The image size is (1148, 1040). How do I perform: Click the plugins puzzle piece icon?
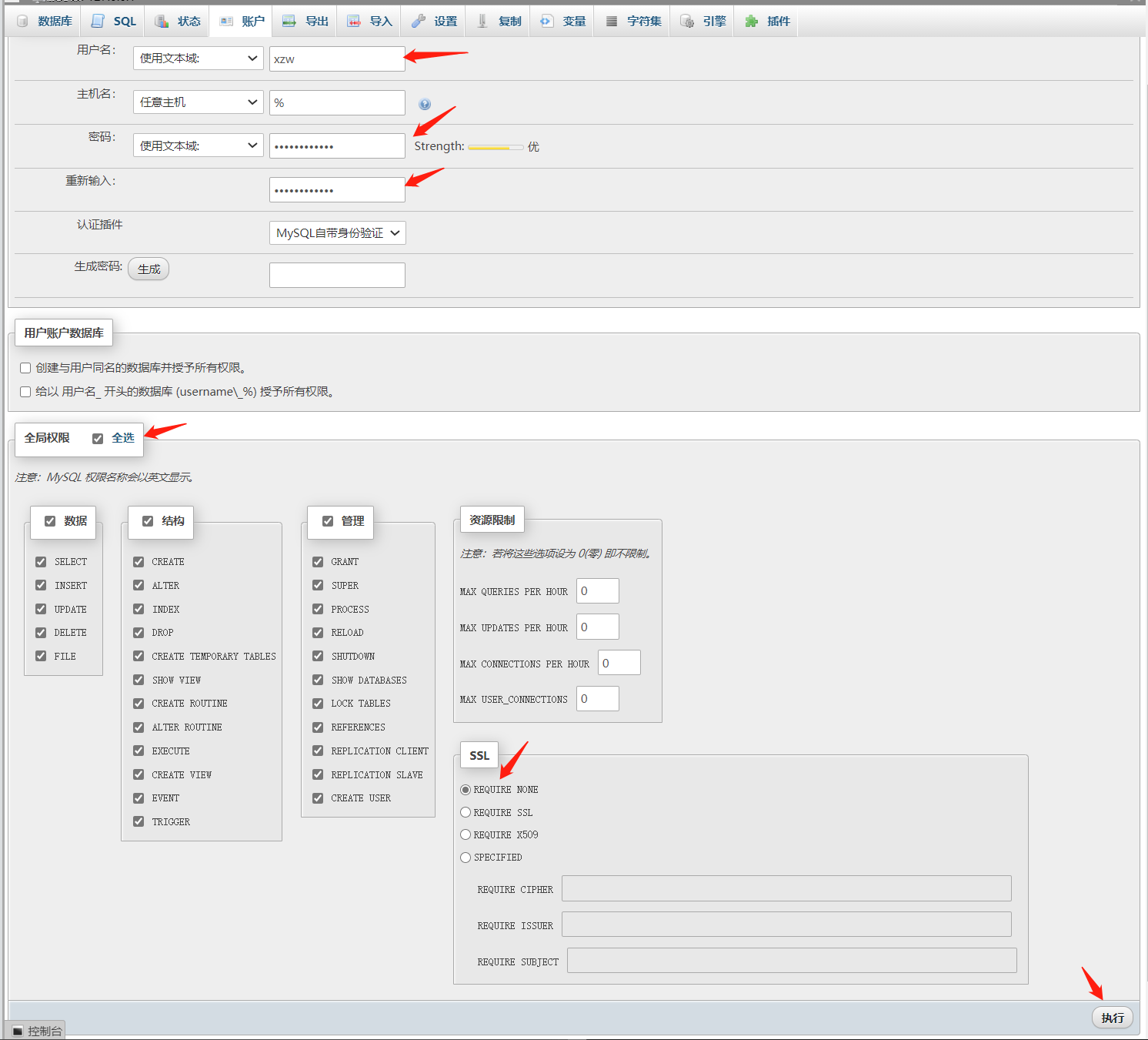coord(751,22)
